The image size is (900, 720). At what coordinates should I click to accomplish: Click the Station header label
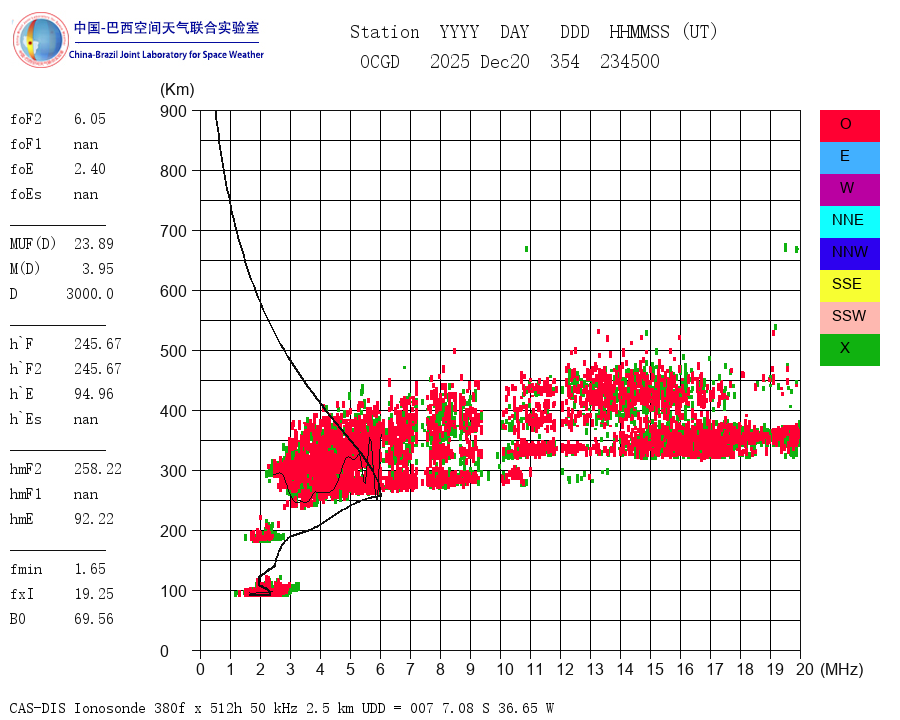point(385,32)
